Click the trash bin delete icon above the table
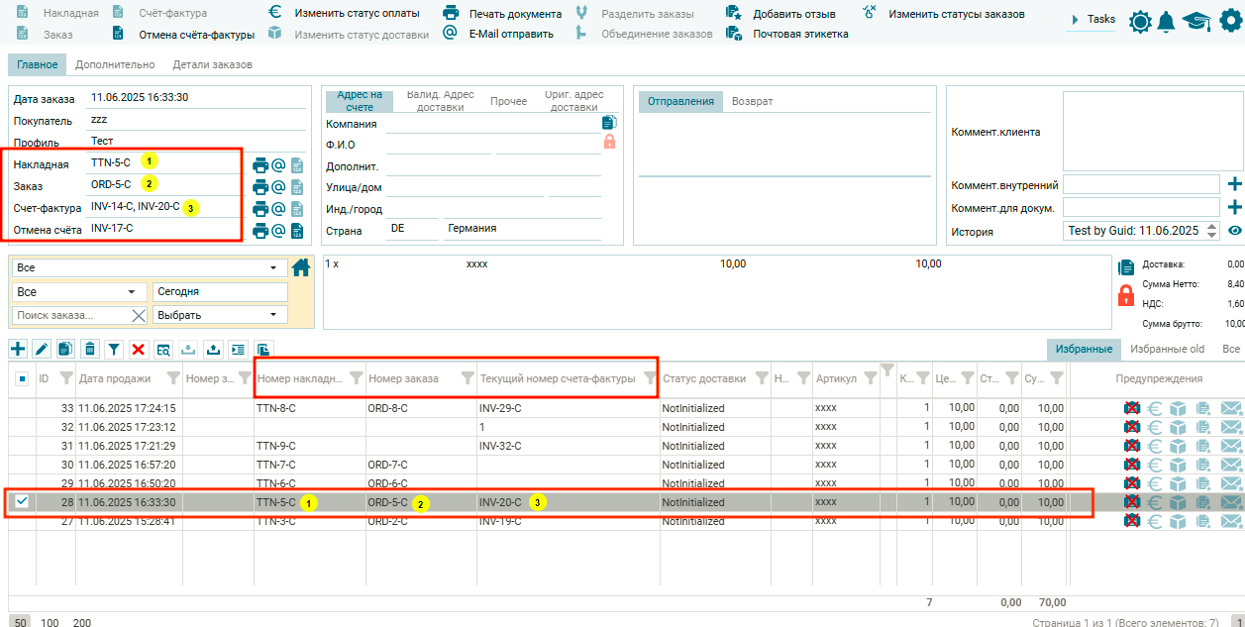This screenshot has width=1245, height=627. click(90, 349)
